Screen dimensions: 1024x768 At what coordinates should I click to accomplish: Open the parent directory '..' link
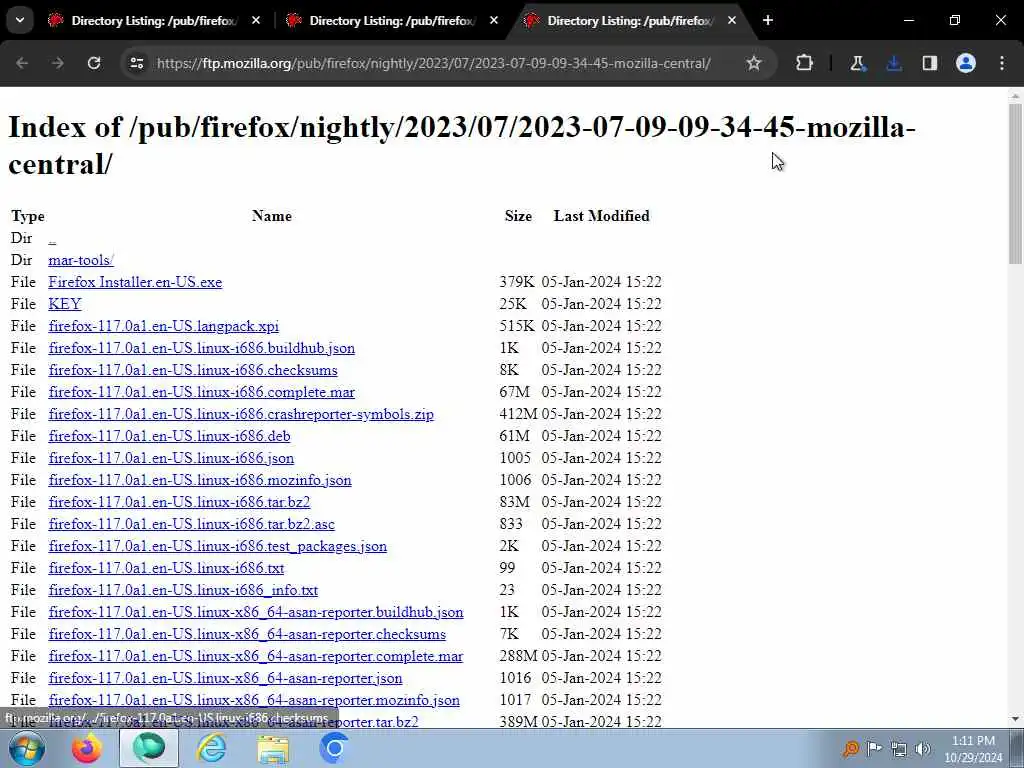52,238
